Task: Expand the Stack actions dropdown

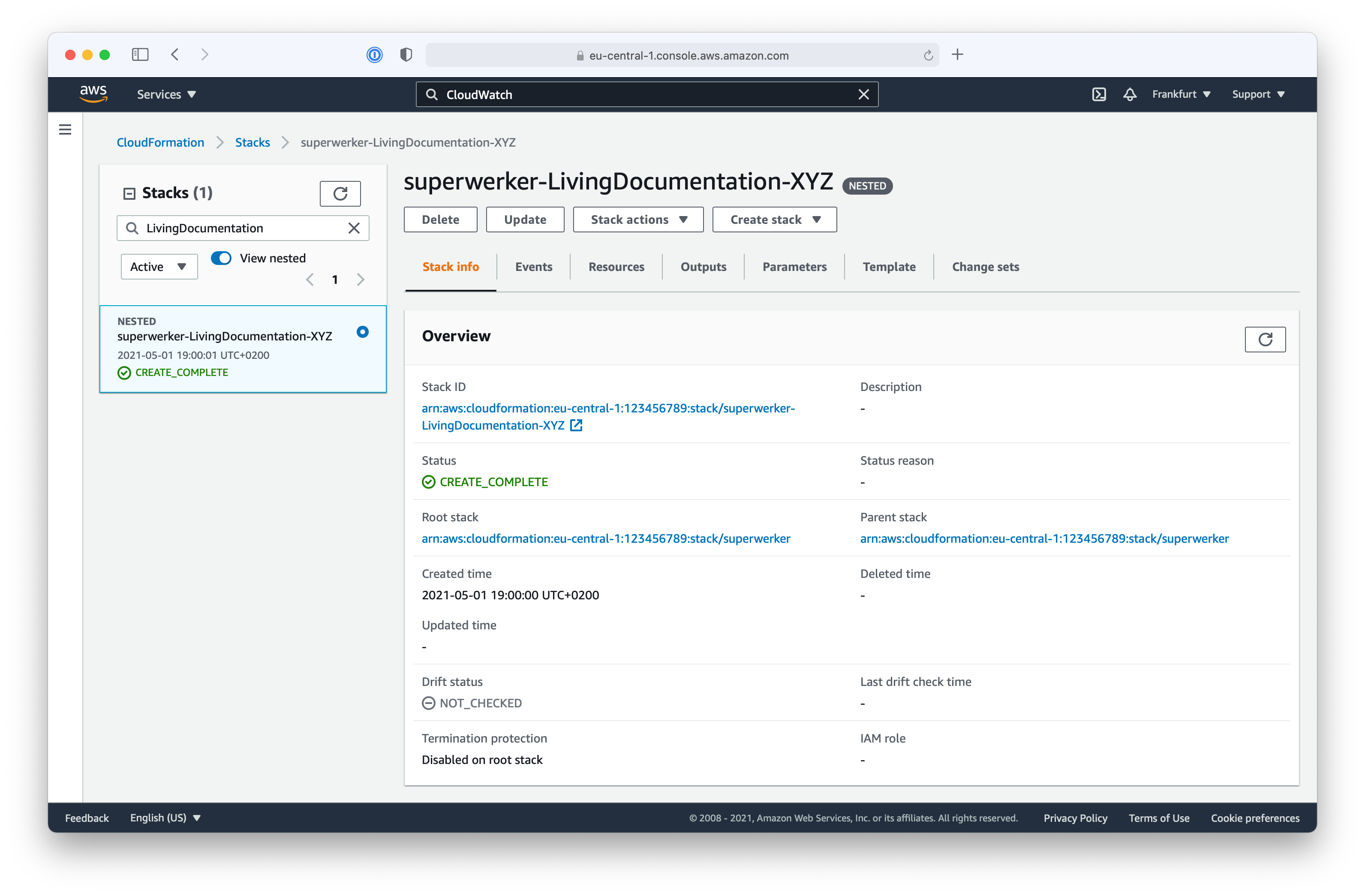Action: click(x=638, y=219)
